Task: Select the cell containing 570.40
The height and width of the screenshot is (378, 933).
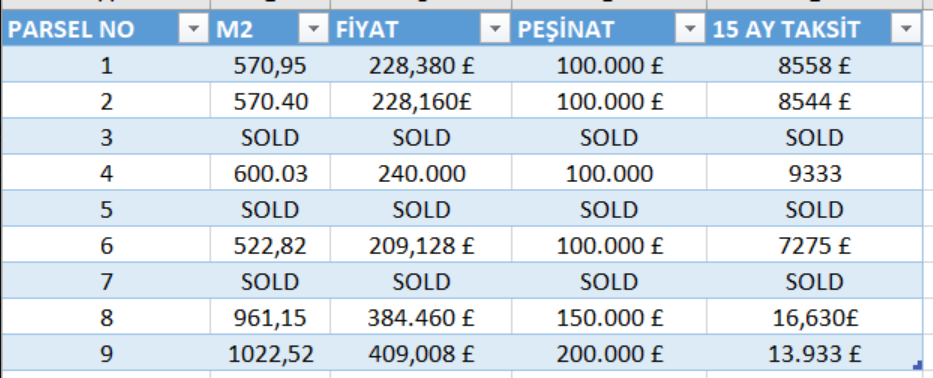Action: [x=270, y=101]
